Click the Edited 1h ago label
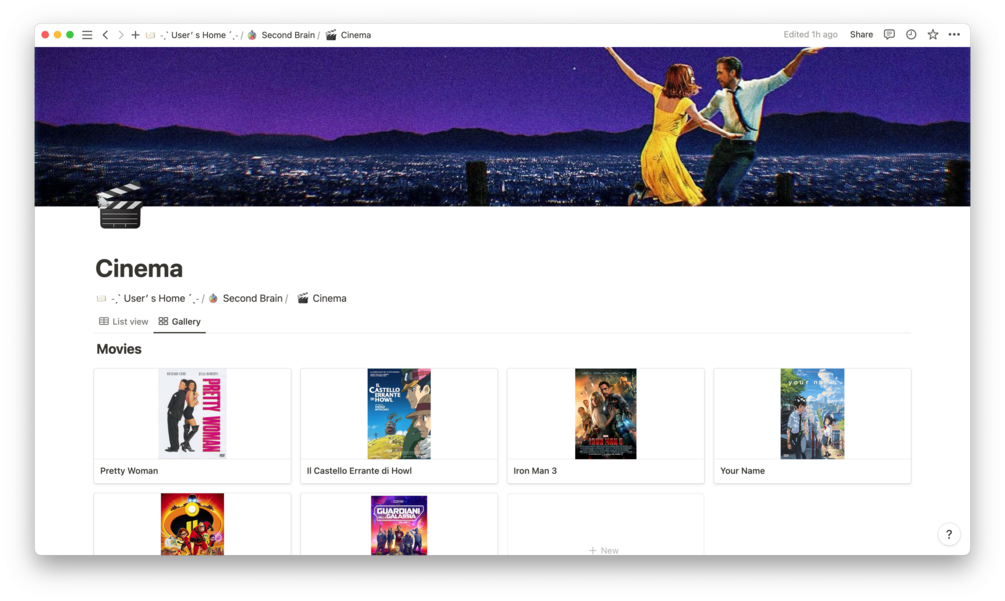Screen dimensions: 1005x601 point(810,35)
